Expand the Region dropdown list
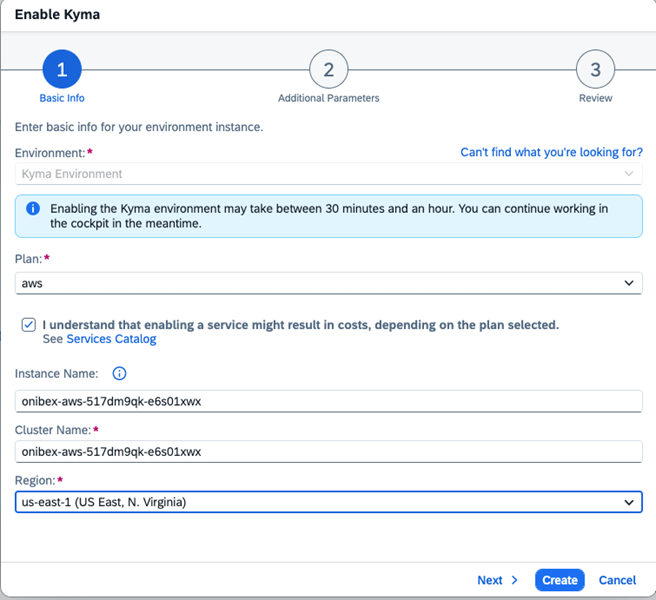 328,502
